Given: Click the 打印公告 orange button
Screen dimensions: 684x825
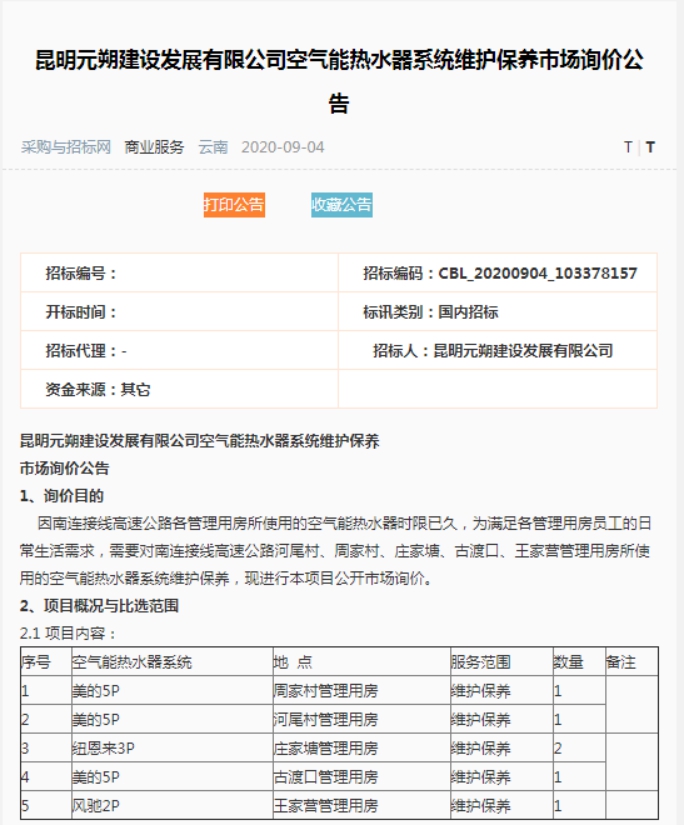Looking at the screenshot, I should [234, 205].
